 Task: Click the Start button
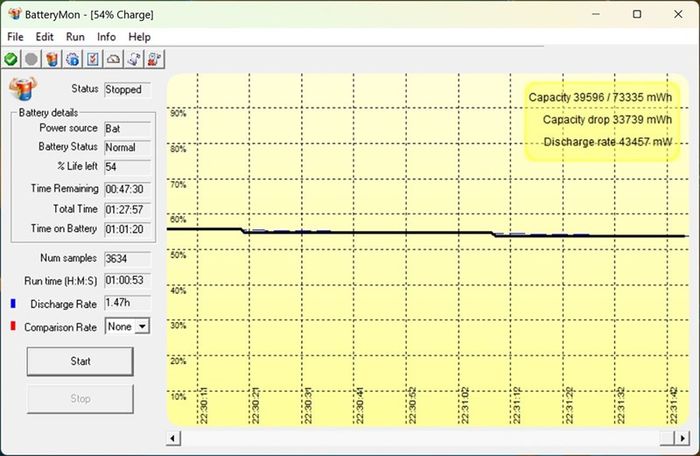coord(80,361)
